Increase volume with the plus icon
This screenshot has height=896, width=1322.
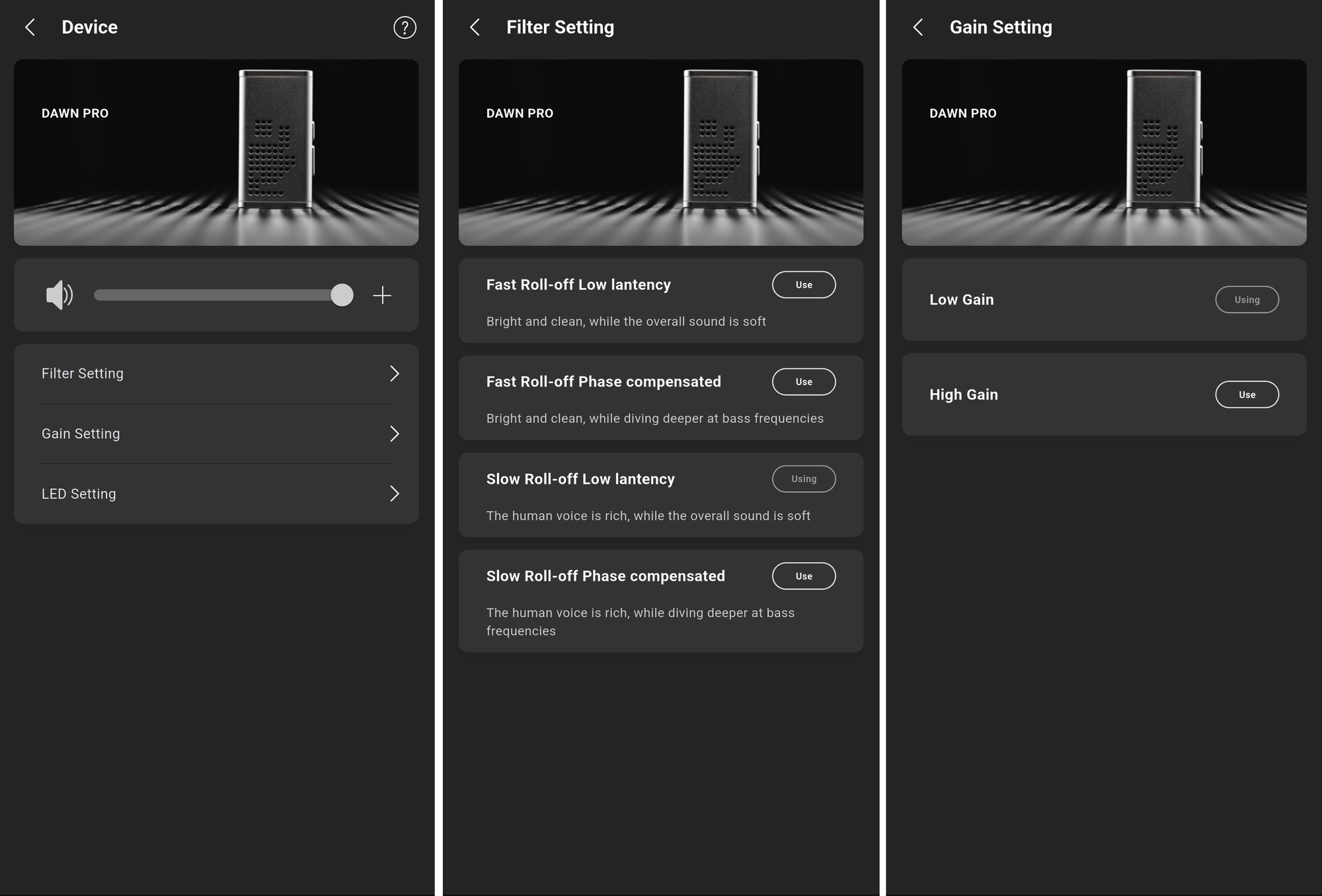tap(382, 295)
